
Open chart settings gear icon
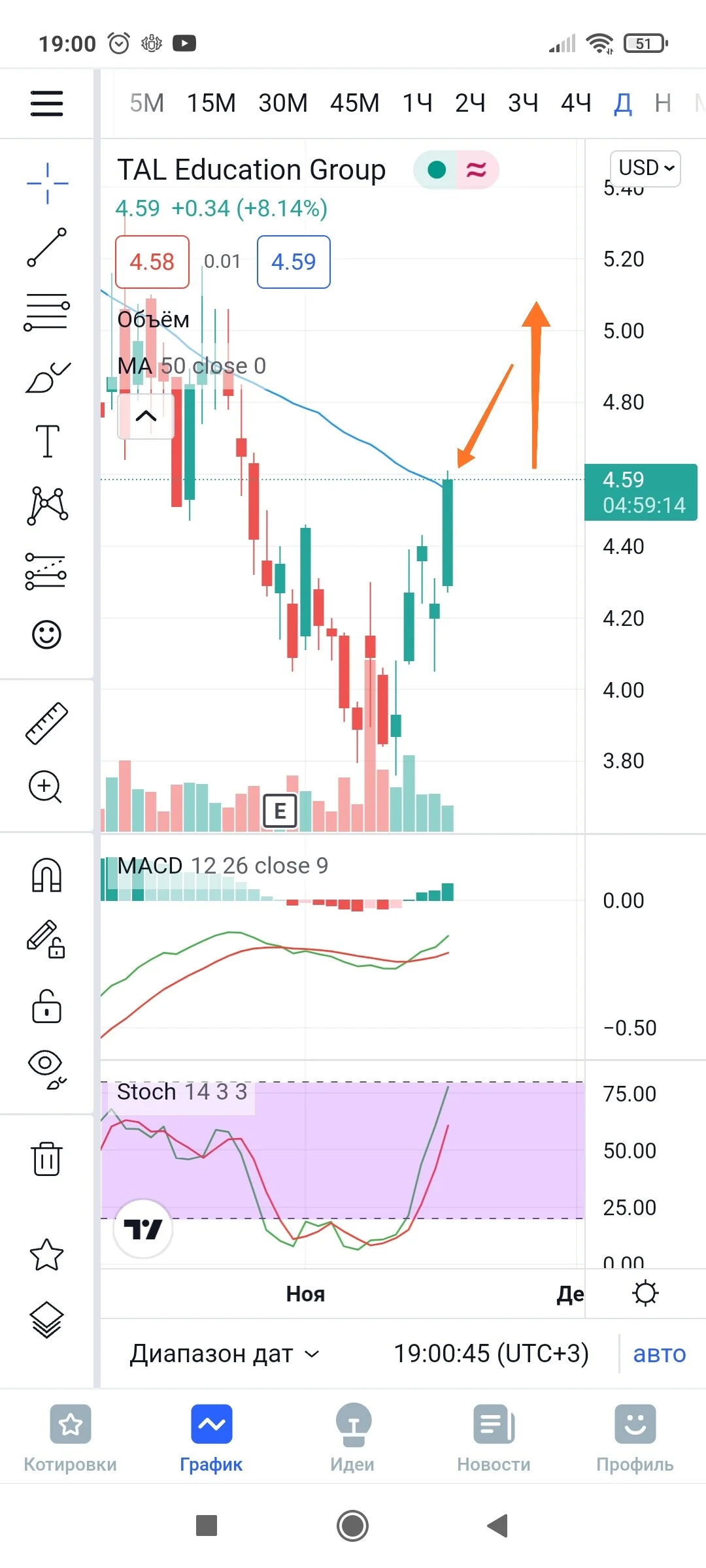coord(645,1294)
